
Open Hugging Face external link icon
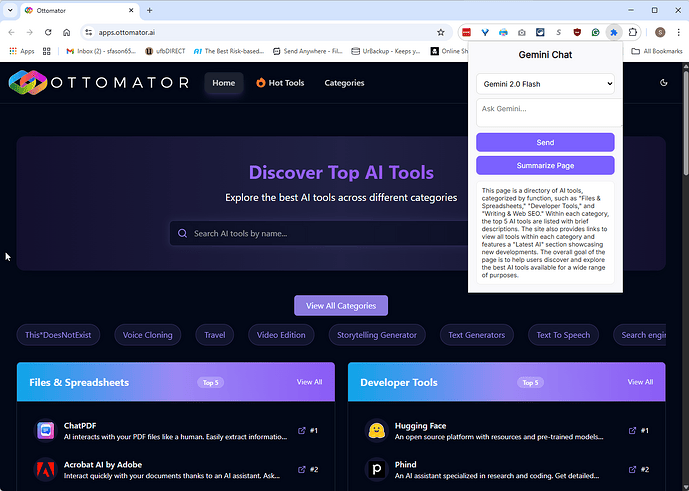point(632,430)
